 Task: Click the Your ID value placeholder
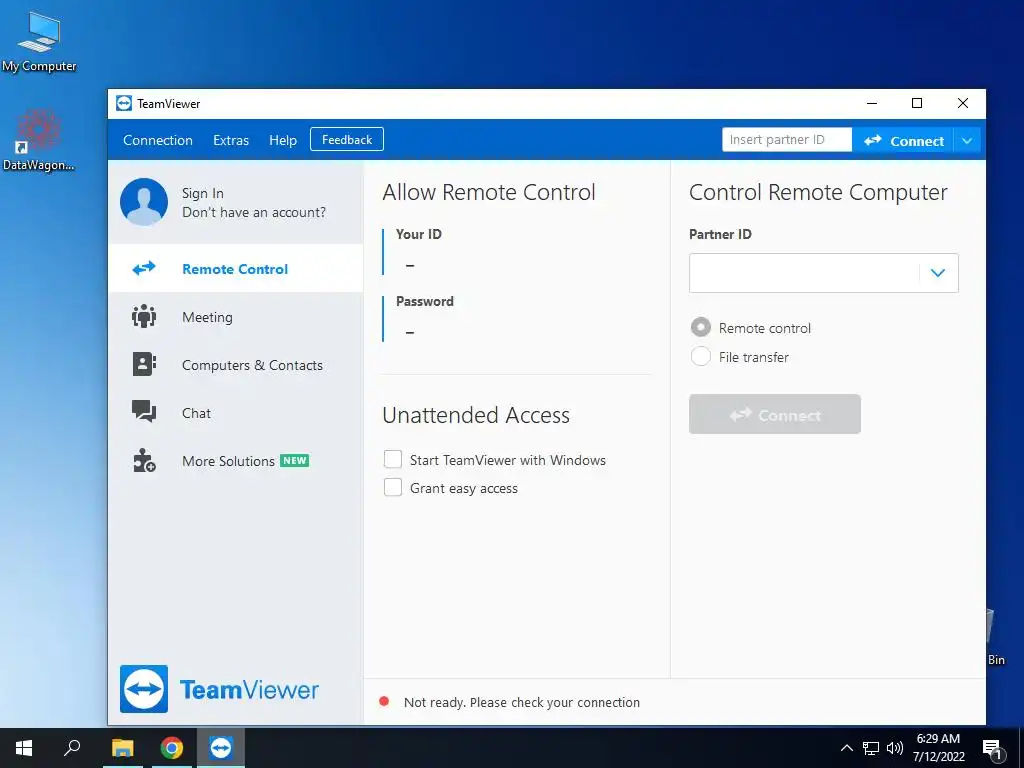[x=410, y=265]
